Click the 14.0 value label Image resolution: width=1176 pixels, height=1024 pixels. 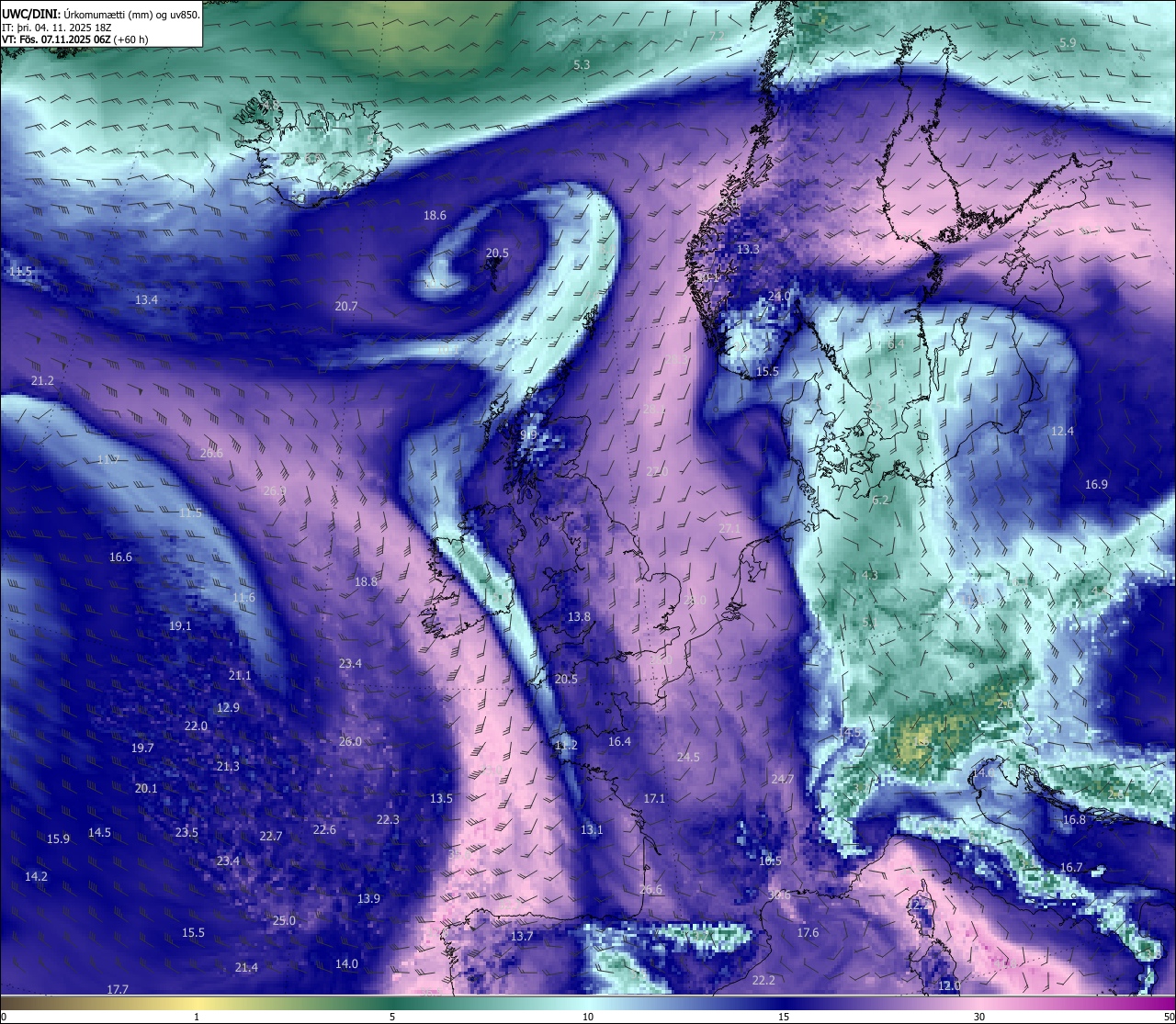pos(346,964)
